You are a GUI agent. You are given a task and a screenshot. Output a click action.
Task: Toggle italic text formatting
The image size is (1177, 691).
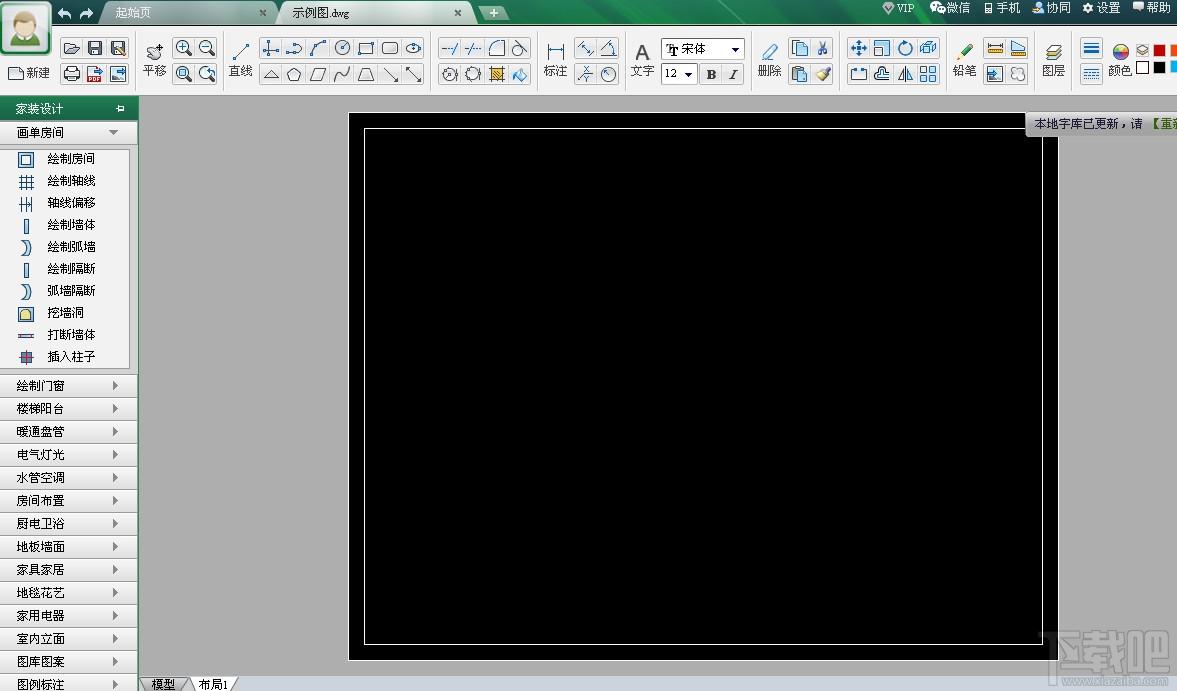[x=733, y=74]
